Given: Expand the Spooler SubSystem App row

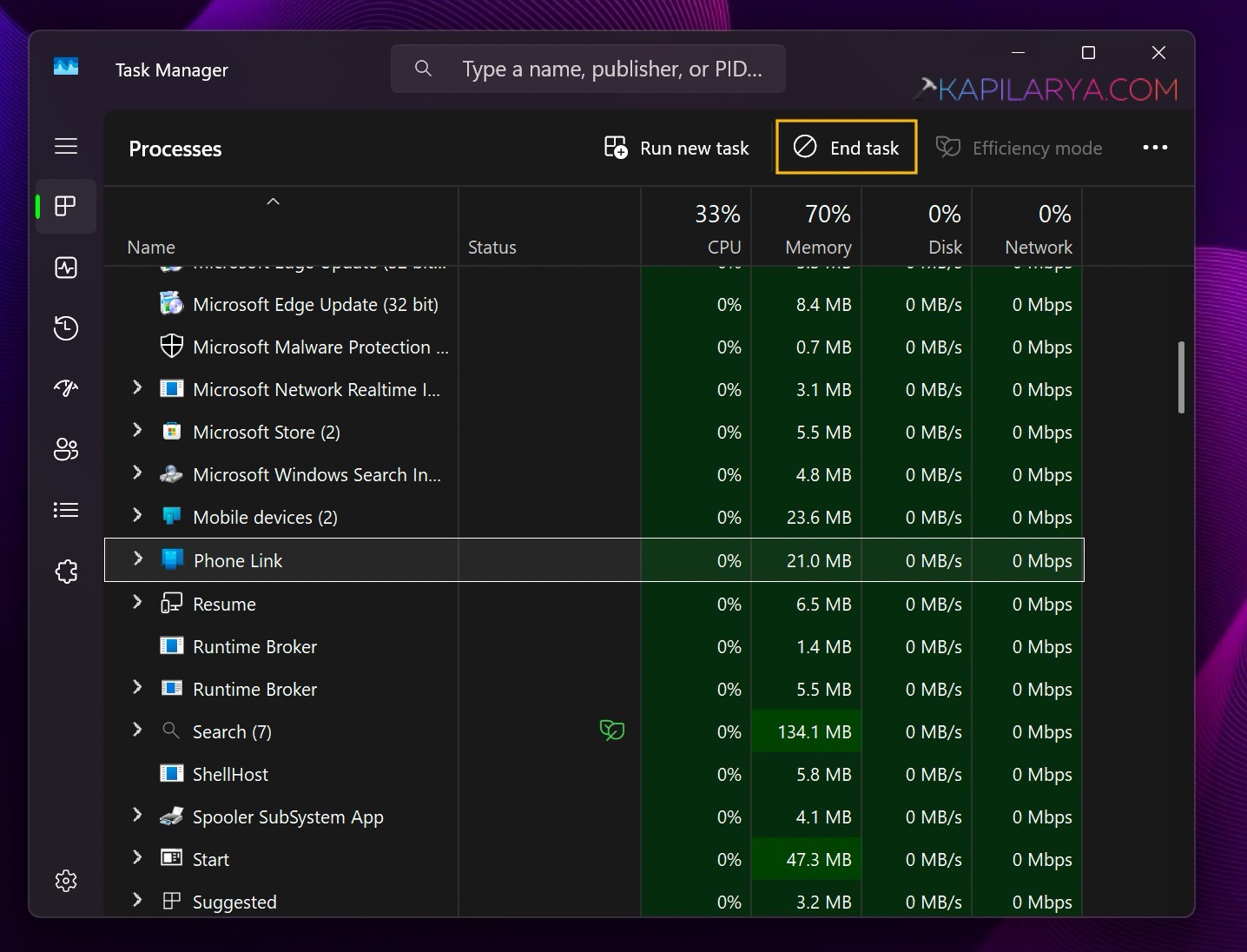Looking at the screenshot, I should click(136, 815).
